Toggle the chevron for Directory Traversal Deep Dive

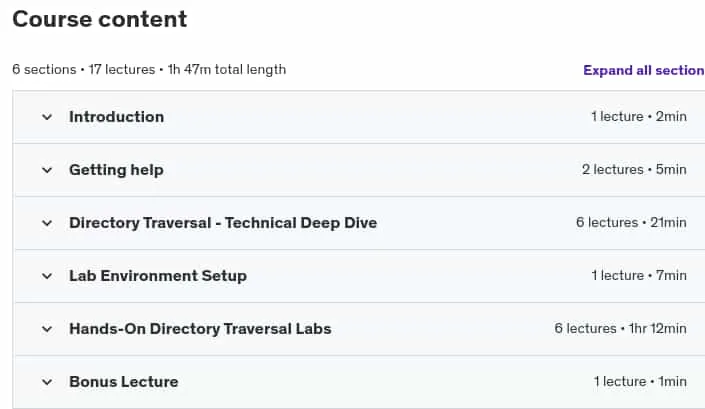(x=47, y=223)
